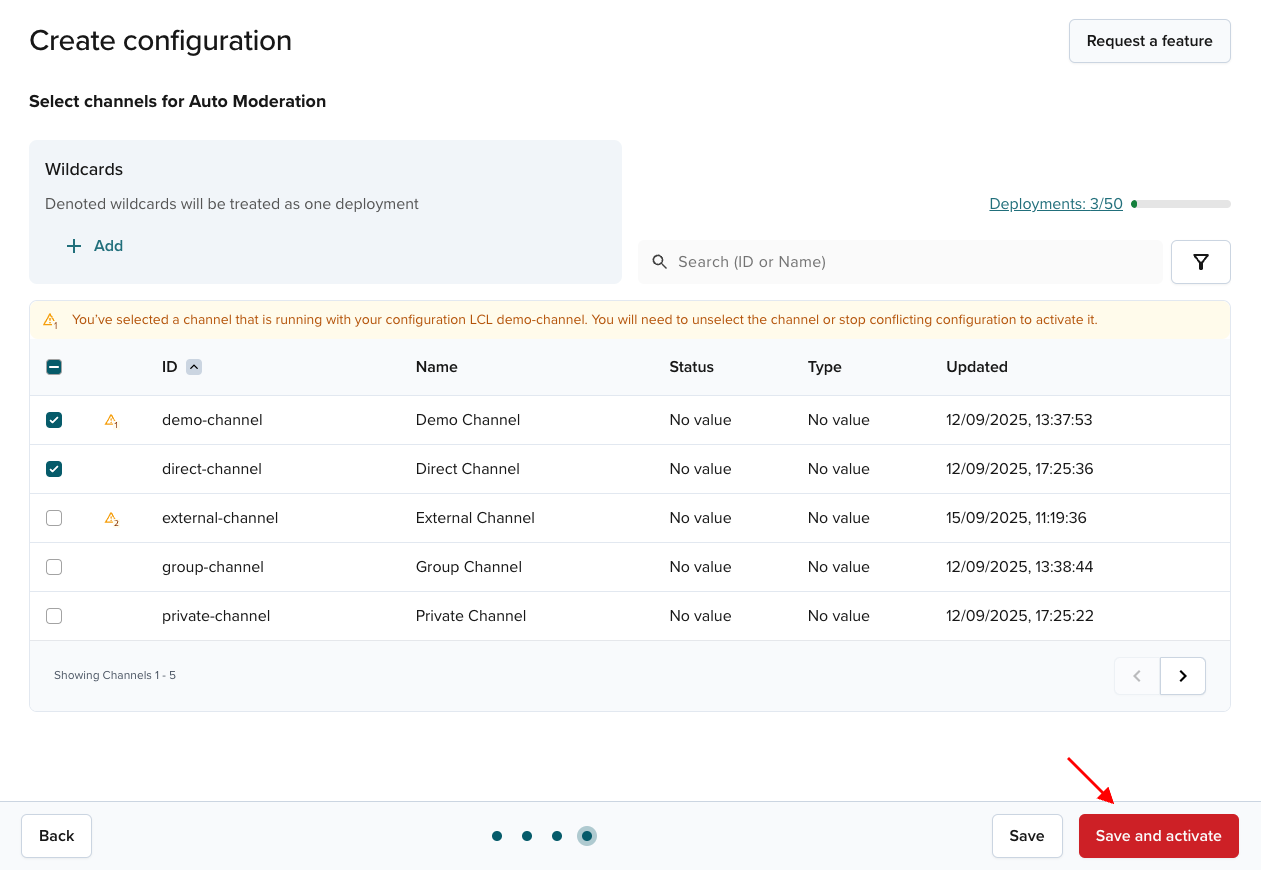Screen dimensions: 1261x870
Task: Click the search magnifier icon
Action: (659, 261)
